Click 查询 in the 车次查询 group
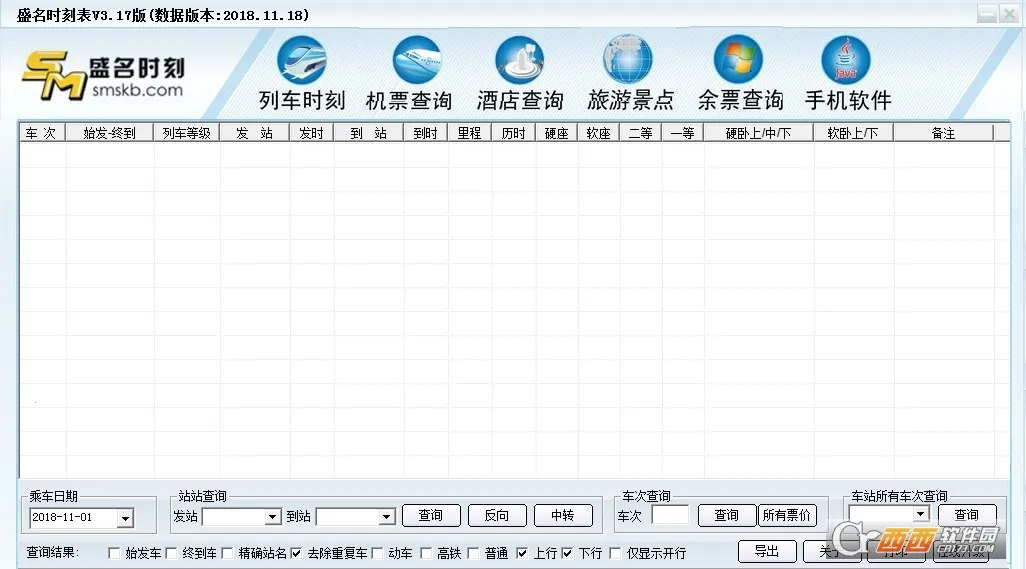The height and width of the screenshot is (569, 1026). (727, 515)
